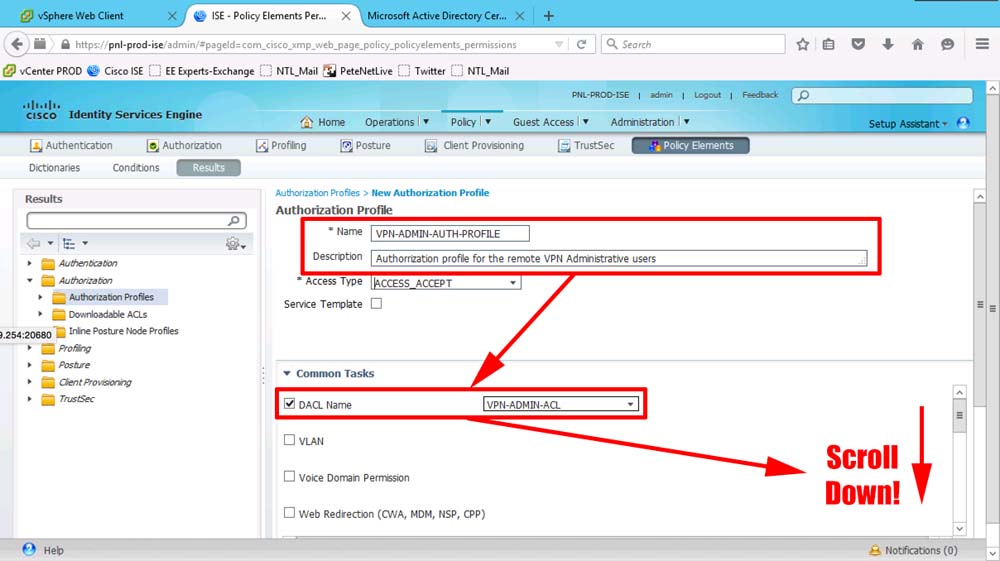Expand the Profiling folder in tree
The image size is (1000, 561).
coord(29,348)
